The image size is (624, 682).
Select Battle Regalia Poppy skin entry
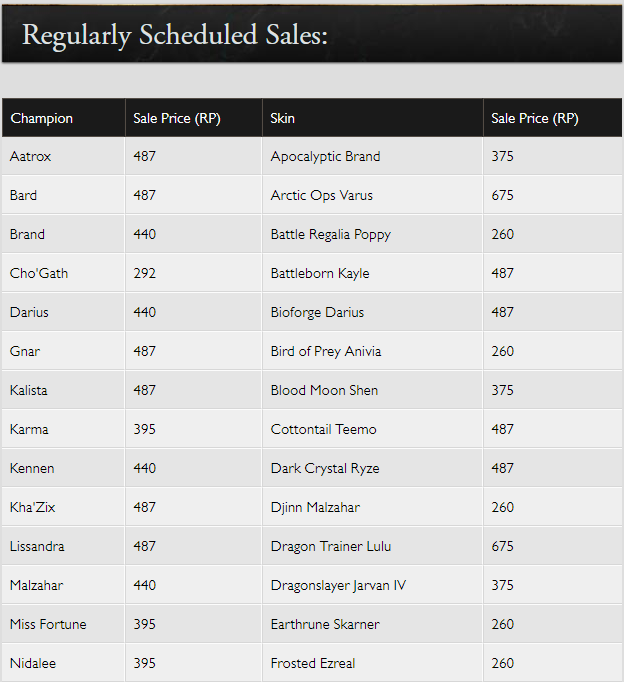[x=330, y=234]
